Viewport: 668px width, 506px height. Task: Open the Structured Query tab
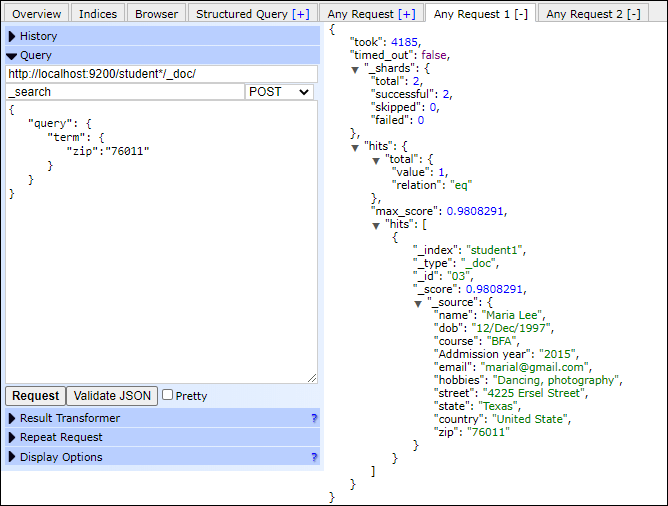coord(253,14)
